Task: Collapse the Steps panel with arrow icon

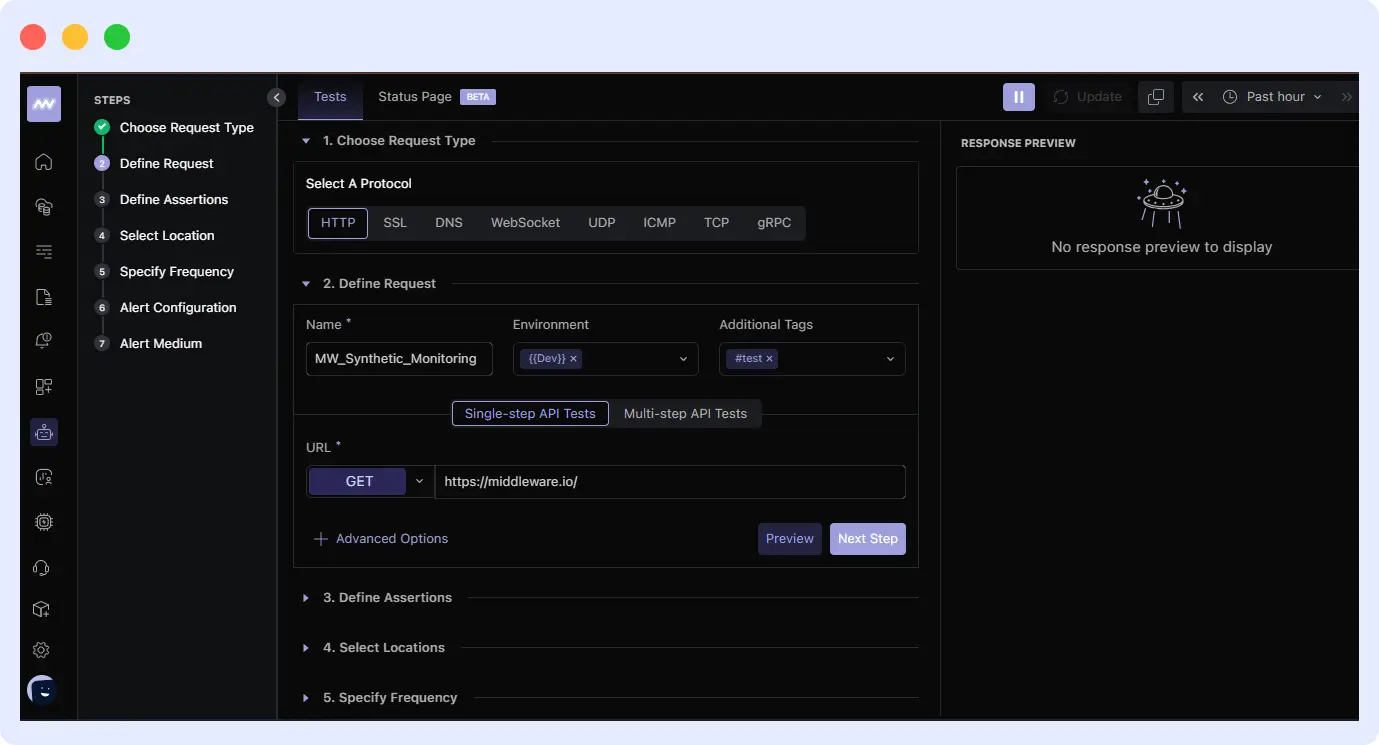Action: [277, 97]
